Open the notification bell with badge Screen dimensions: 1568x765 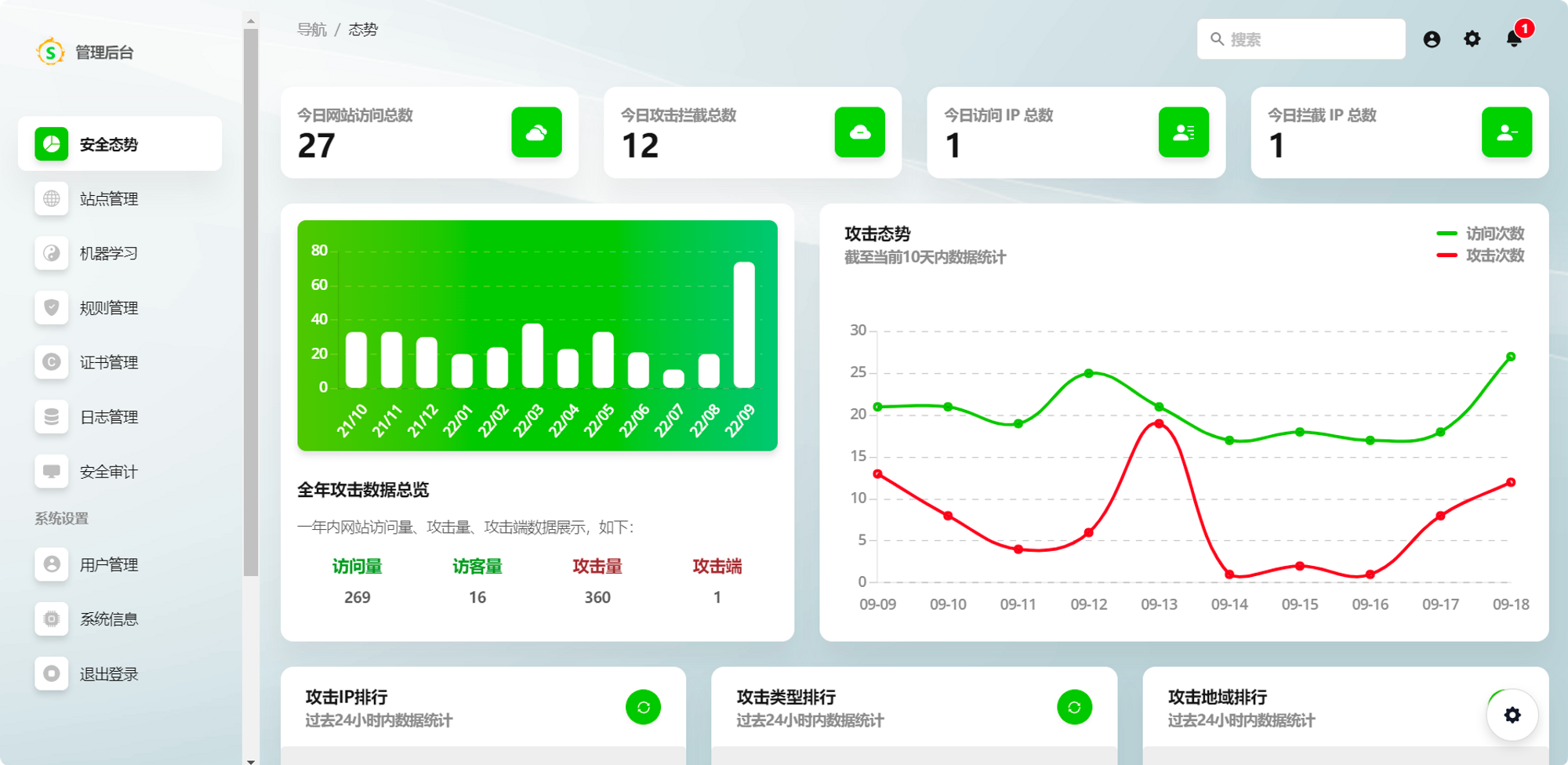click(x=1515, y=37)
